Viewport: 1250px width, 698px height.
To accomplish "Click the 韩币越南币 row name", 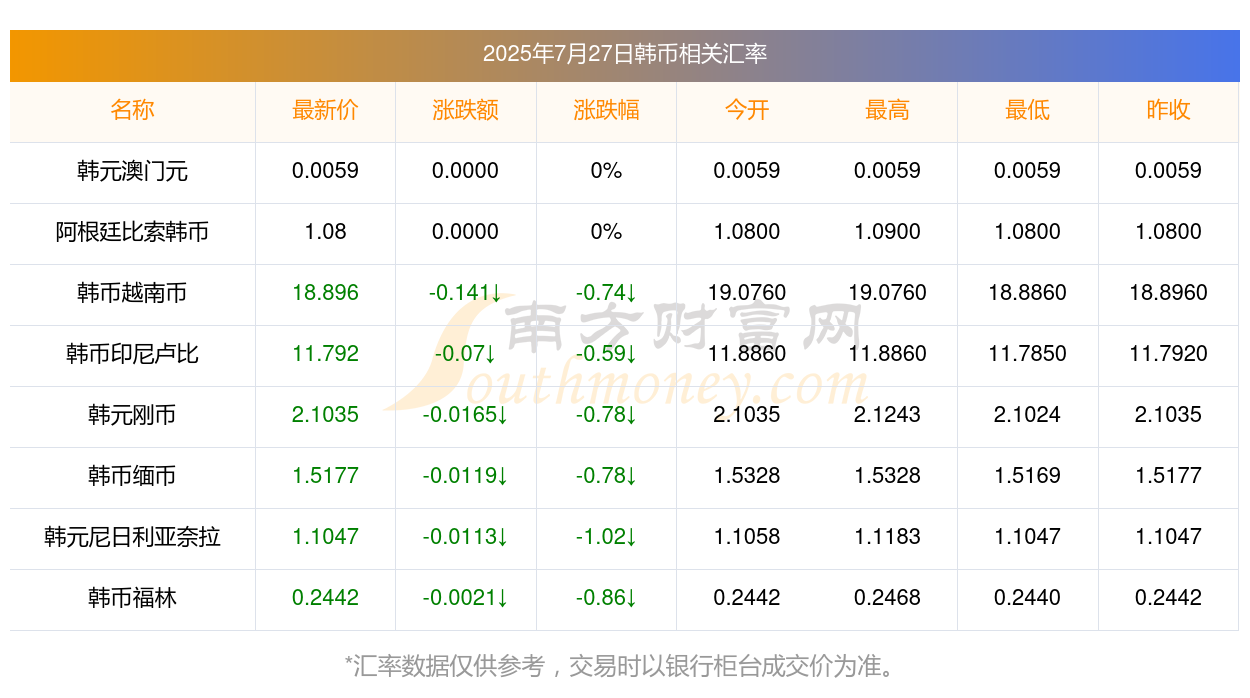I will point(132,293).
